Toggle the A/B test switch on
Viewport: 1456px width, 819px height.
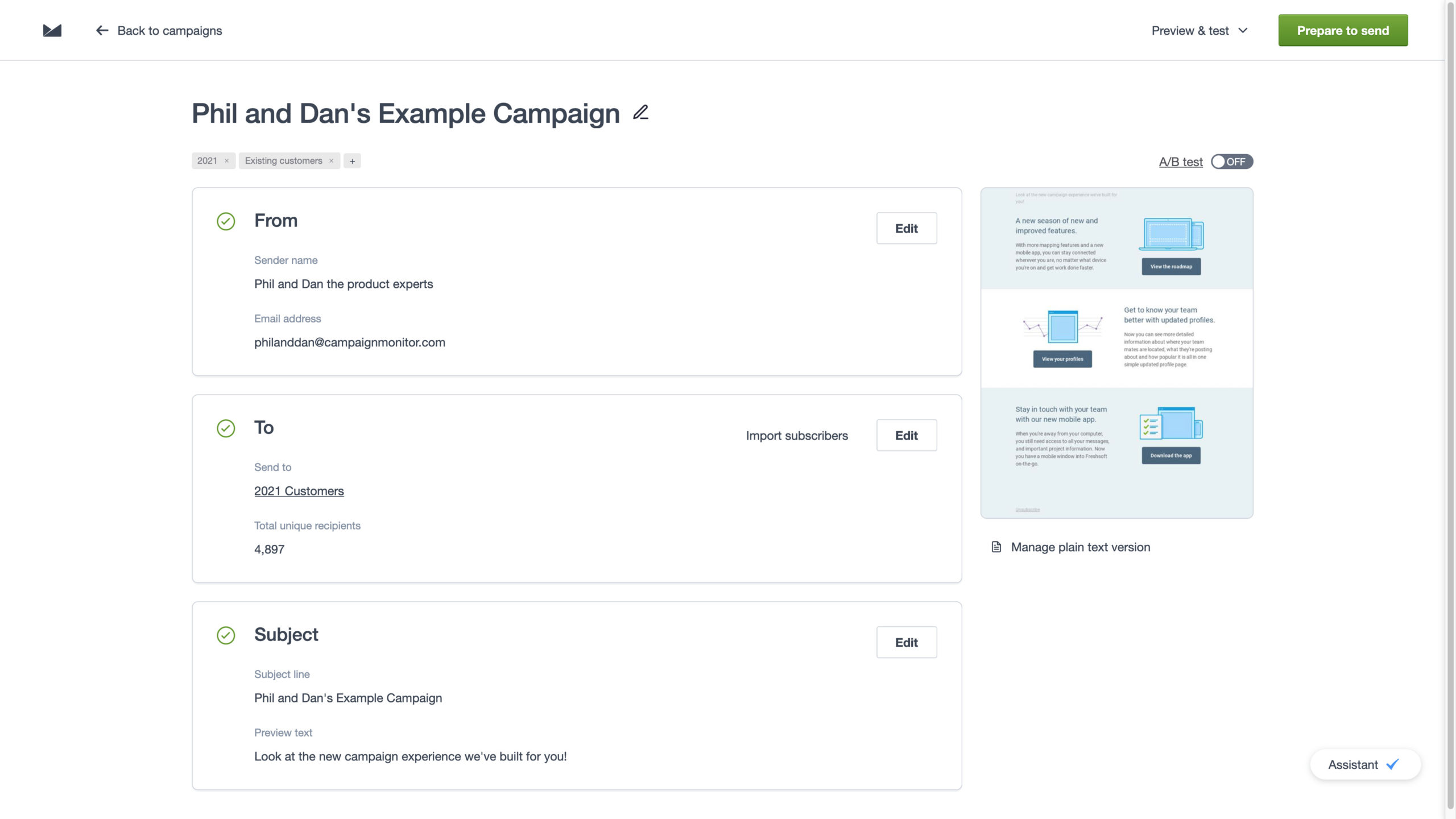(x=1231, y=162)
